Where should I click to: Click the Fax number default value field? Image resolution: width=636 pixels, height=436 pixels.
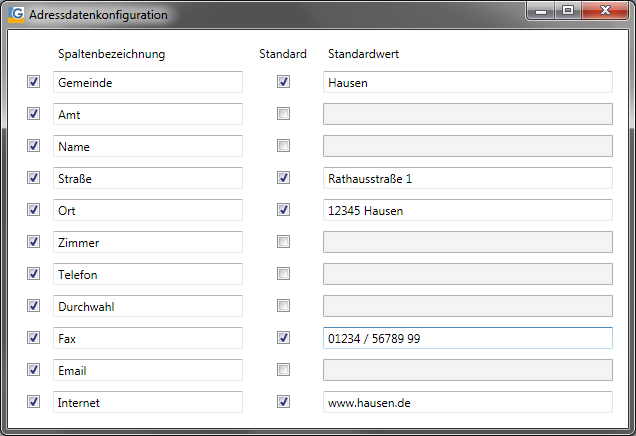(467, 338)
